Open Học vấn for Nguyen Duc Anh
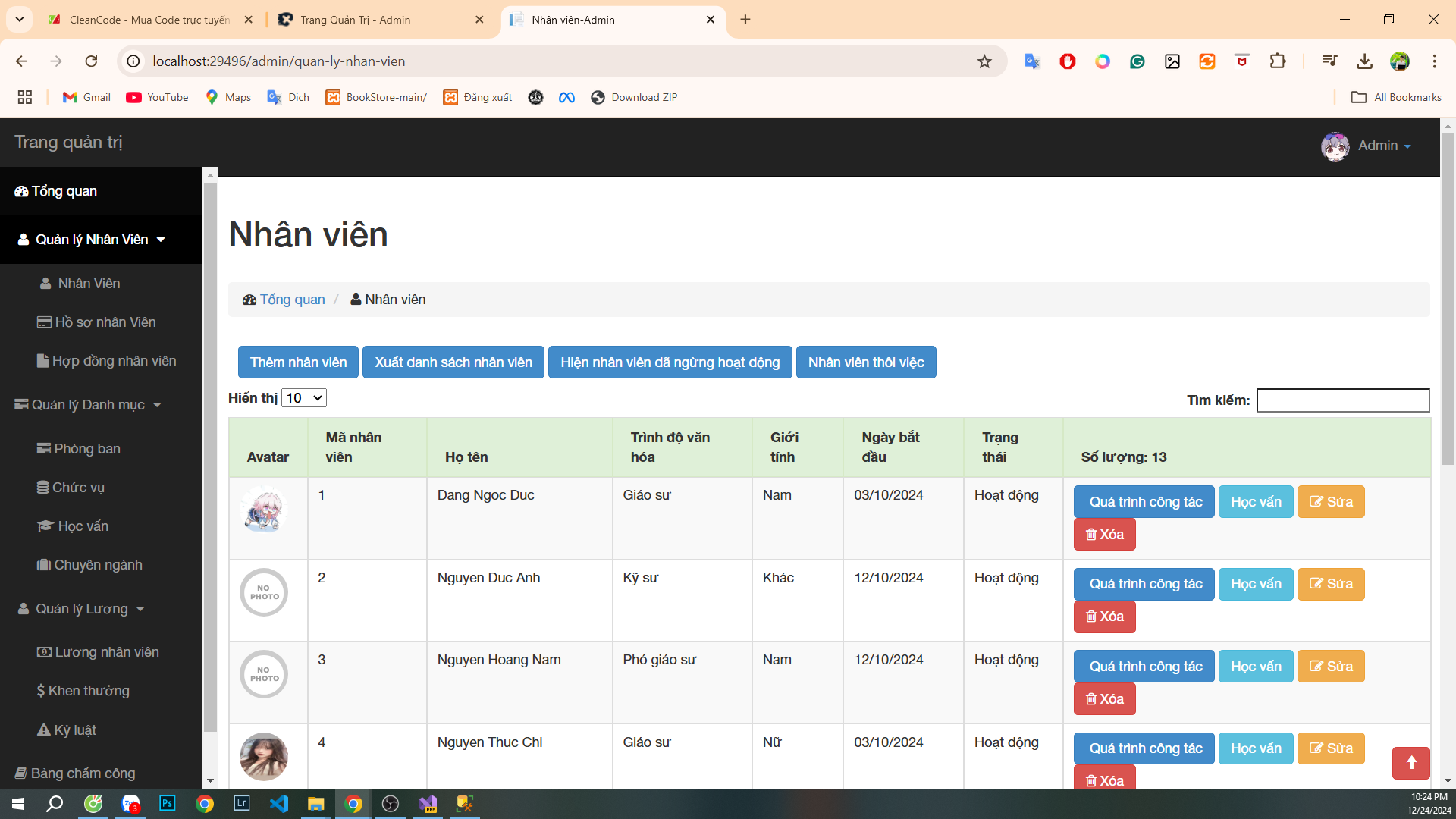 [x=1256, y=584]
